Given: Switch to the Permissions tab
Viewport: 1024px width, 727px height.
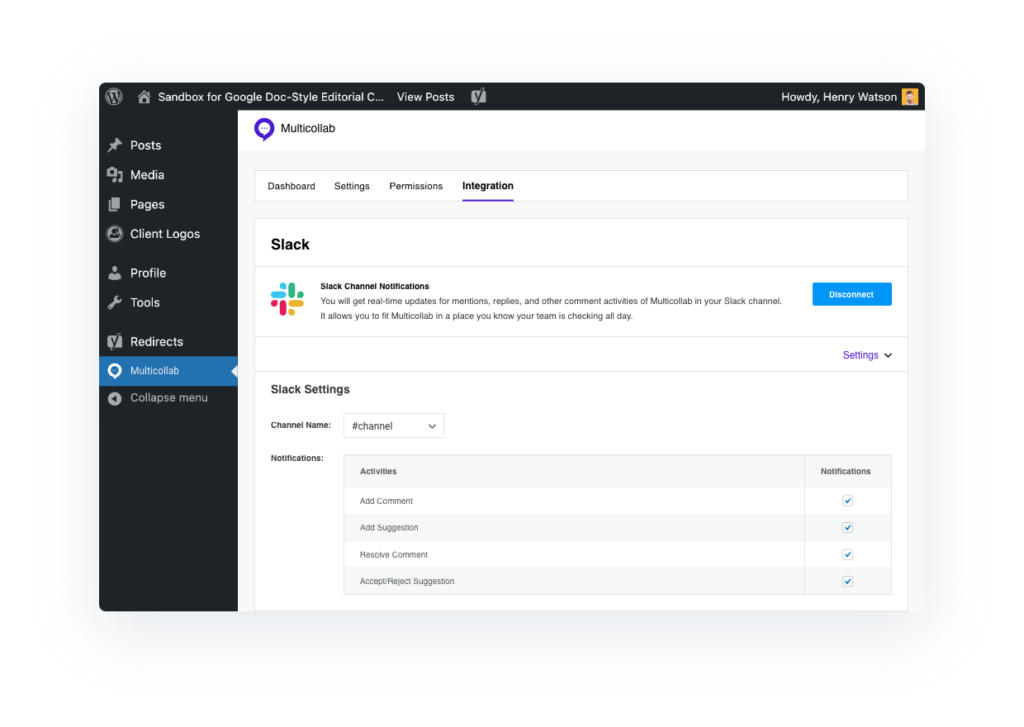Looking at the screenshot, I should (416, 186).
